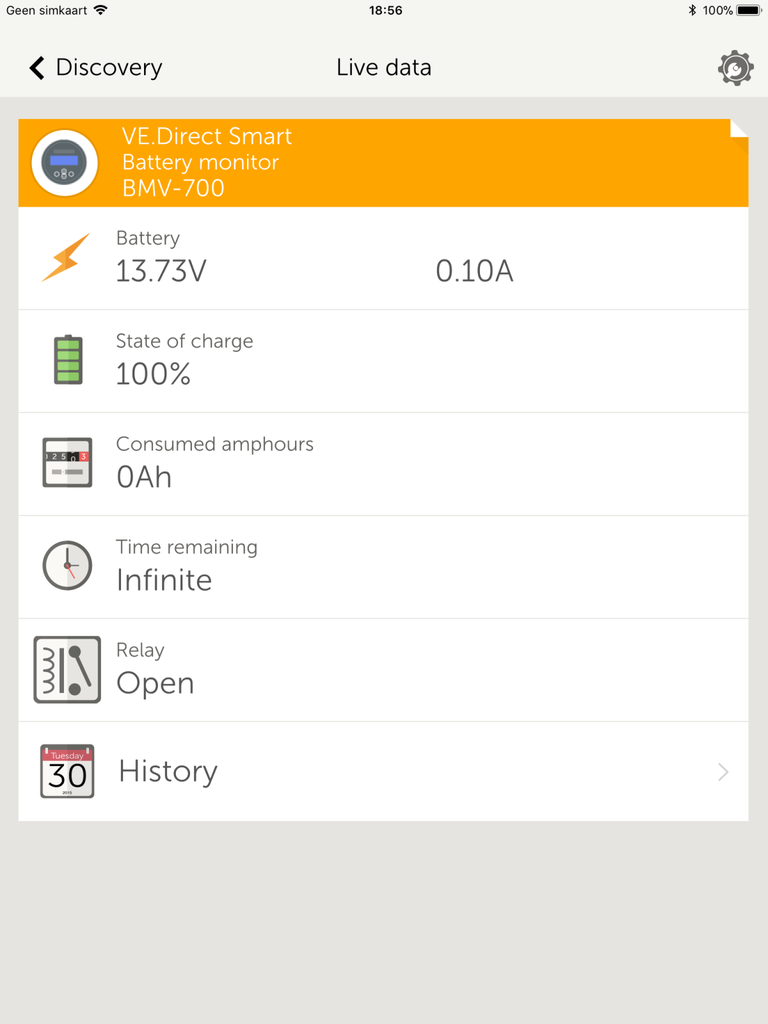Flip the folded page corner
Screen dimensions: 768x1024
point(739,129)
